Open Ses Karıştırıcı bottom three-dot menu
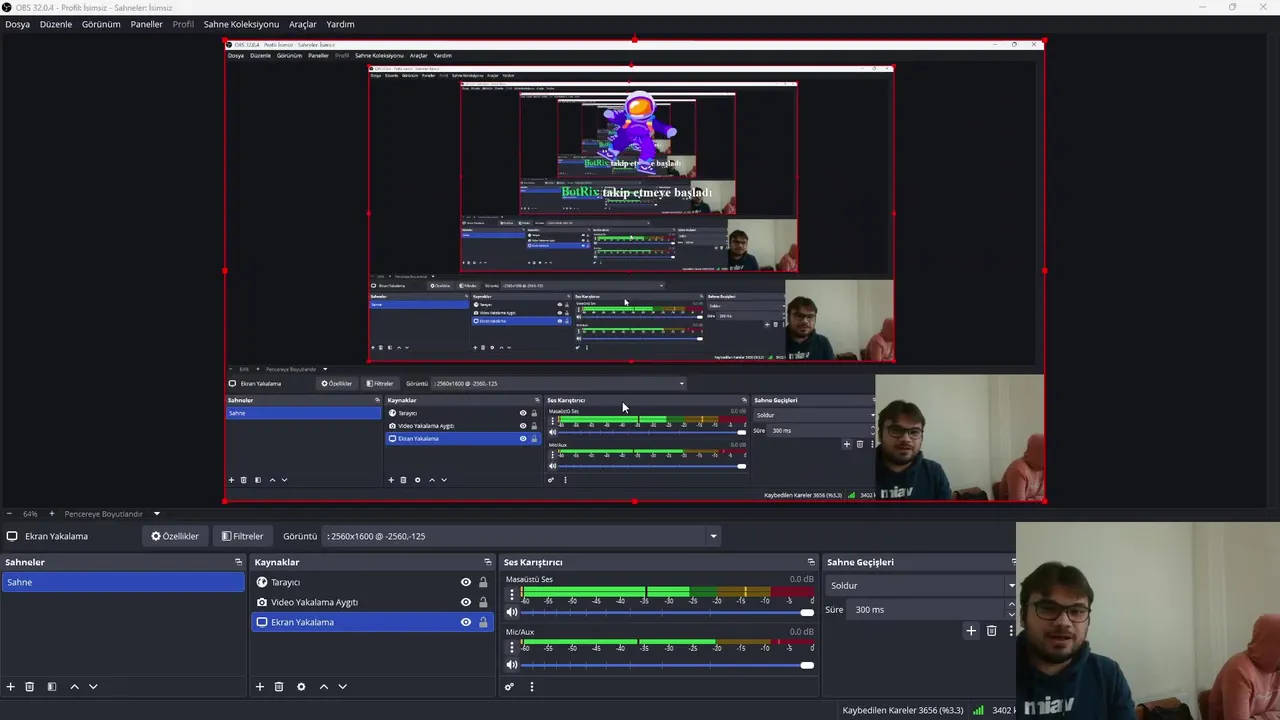This screenshot has width=1280, height=720. (x=532, y=687)
